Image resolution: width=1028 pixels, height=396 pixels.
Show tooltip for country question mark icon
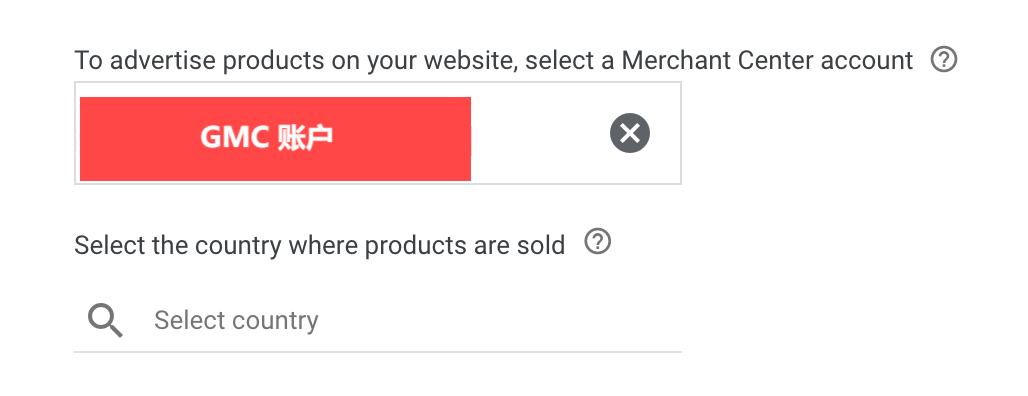597,242
